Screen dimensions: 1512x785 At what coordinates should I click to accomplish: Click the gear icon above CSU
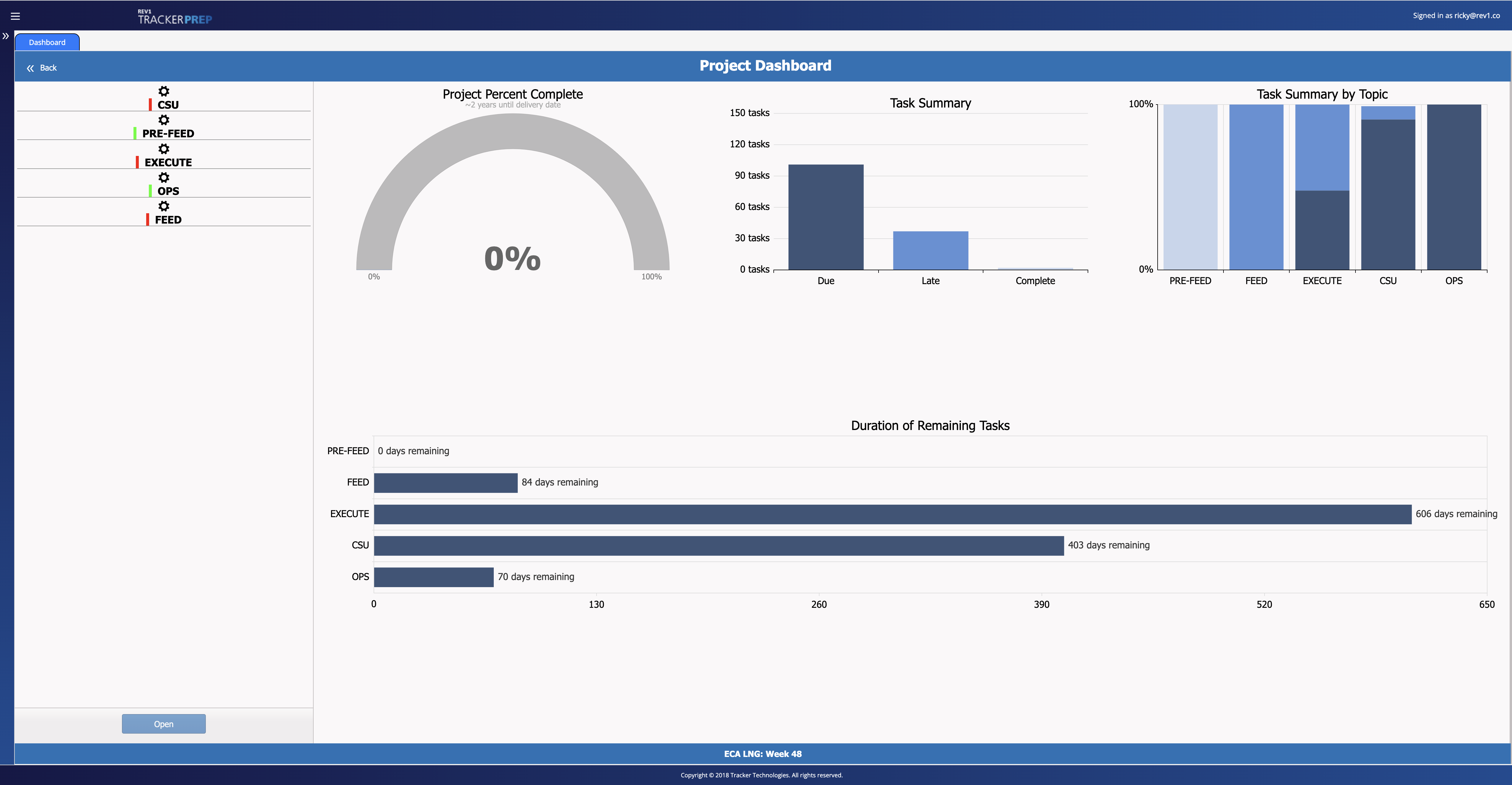(x=164, y=91)
